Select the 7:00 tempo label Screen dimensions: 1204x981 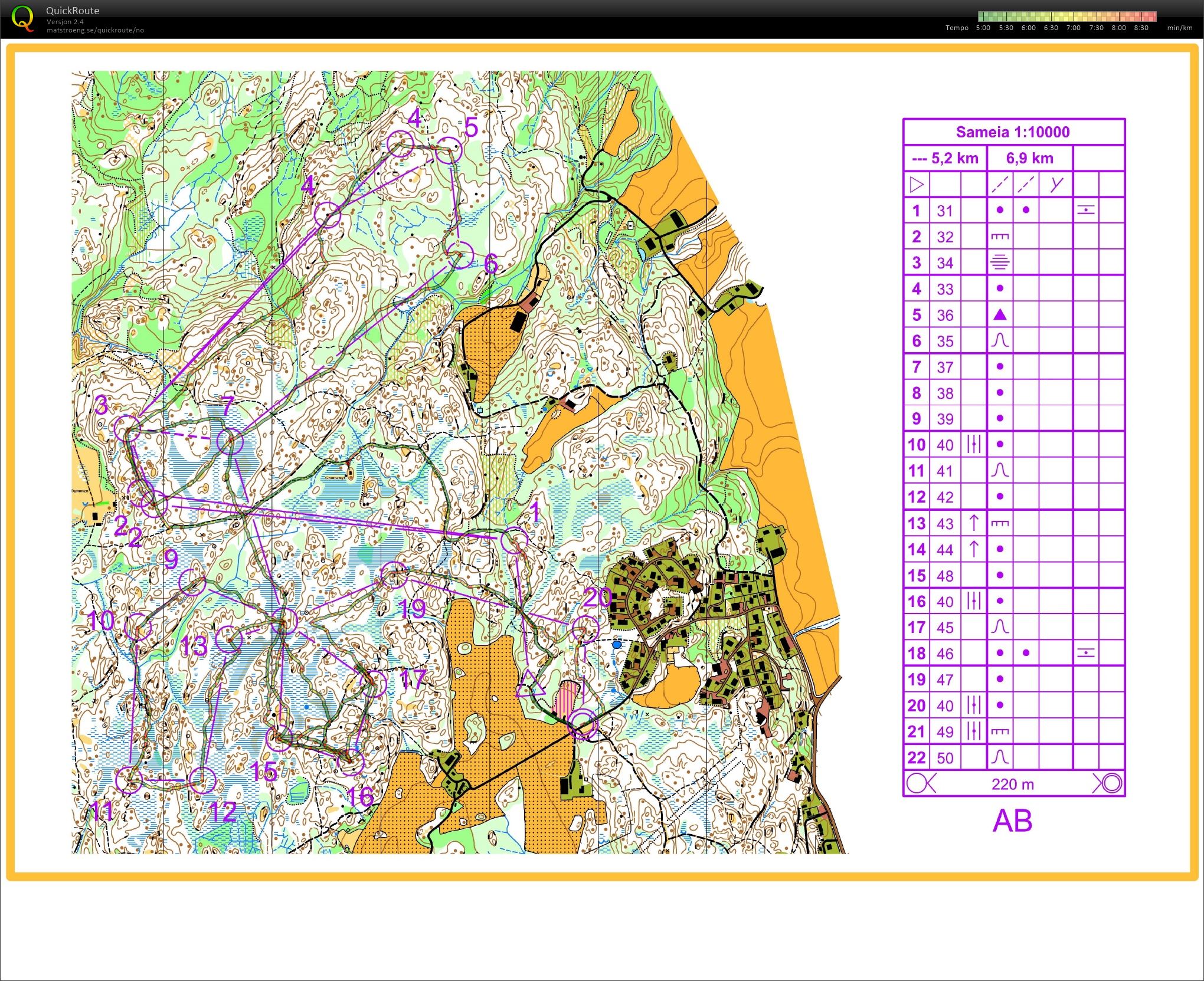click(1074, 28)
